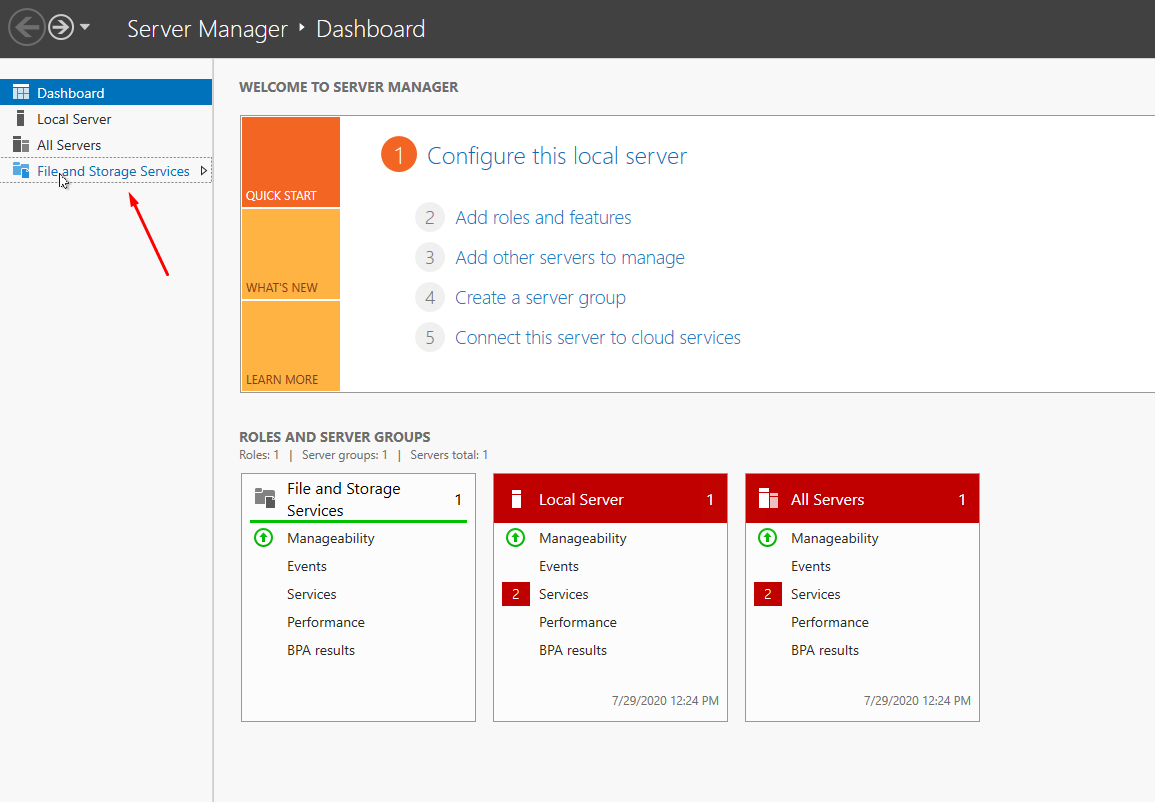
Task: Open Local Server in the sidebar
Action: click(74, 119)
